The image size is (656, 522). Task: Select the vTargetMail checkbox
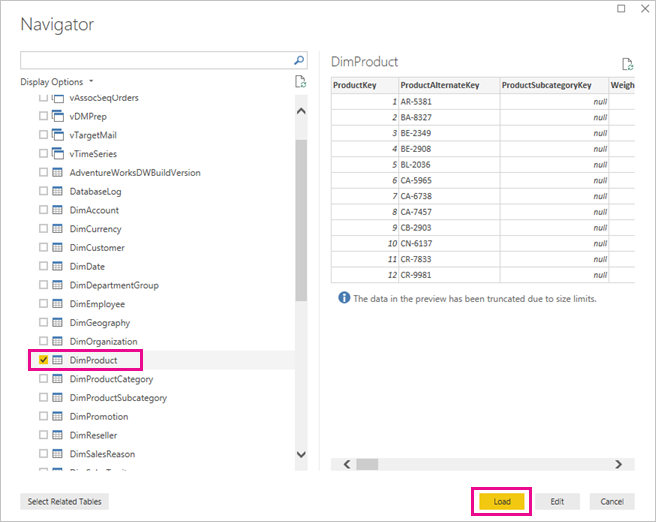click(43, 135)
